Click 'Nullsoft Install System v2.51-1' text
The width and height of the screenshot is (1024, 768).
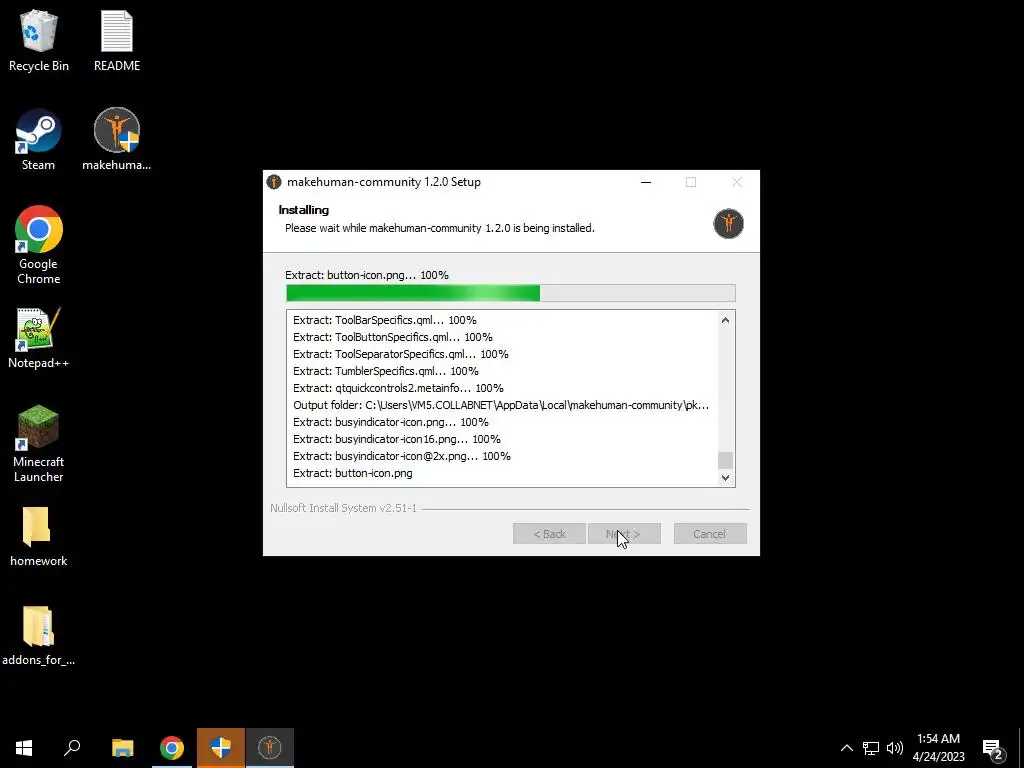coord(344,508)
